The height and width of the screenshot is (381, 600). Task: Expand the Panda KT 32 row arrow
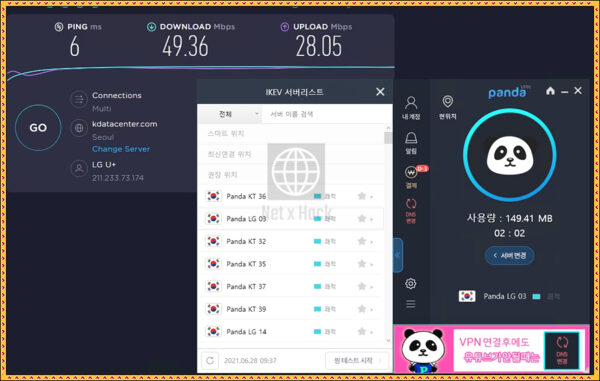[372, 242]
